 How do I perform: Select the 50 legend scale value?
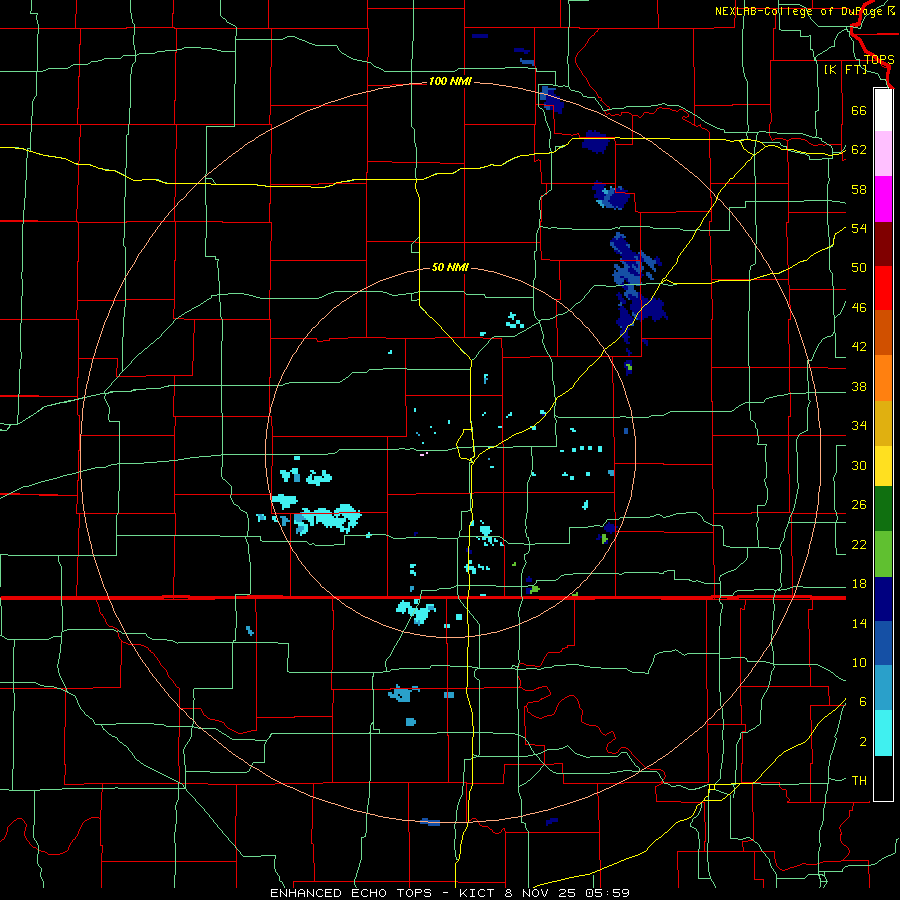click(x=859, y=268)
